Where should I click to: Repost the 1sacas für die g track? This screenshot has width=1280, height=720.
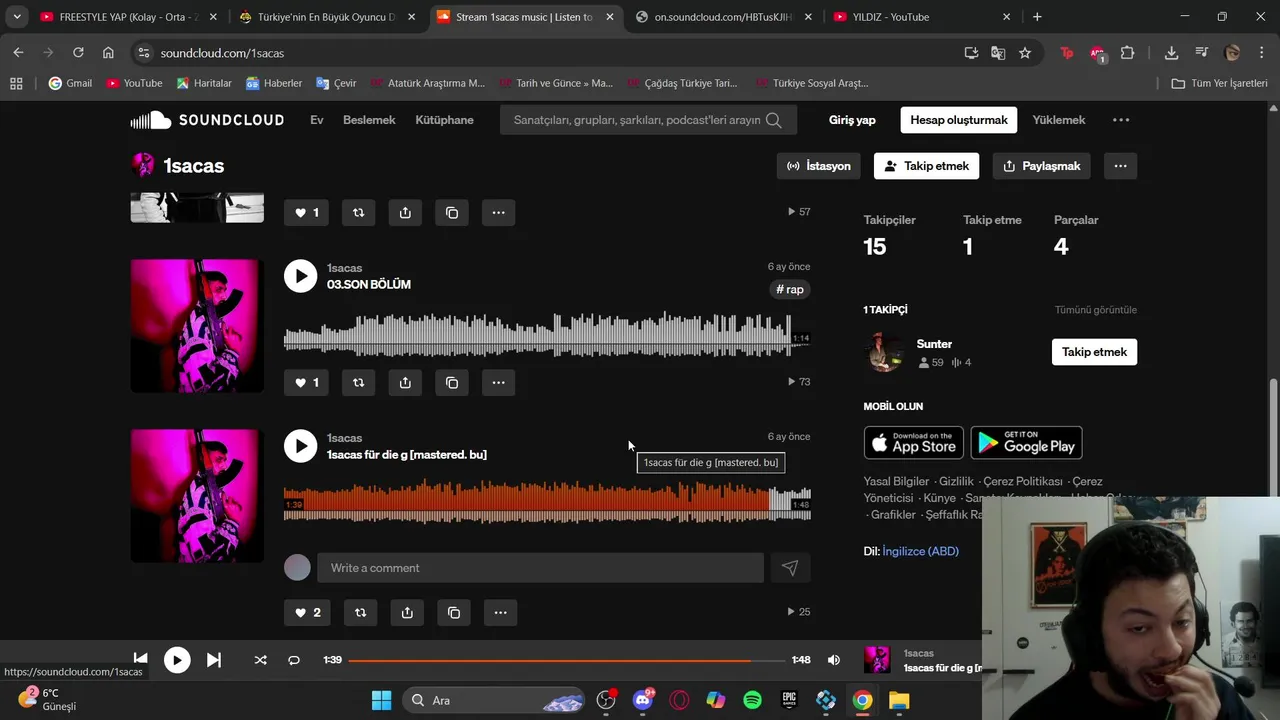coord(360,612)
